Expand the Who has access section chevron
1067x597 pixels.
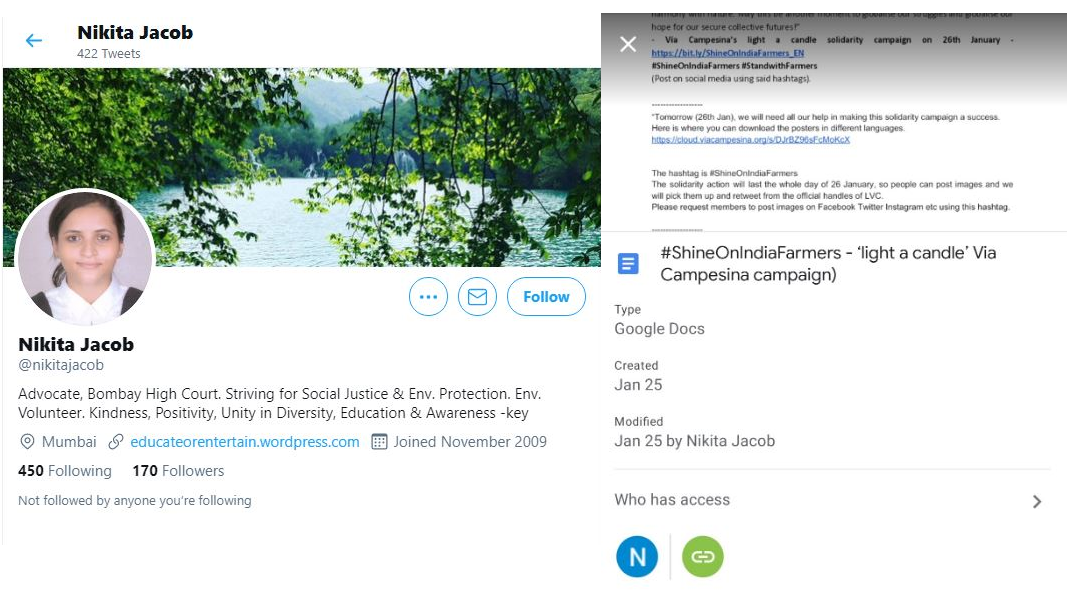click(1037, 501)
